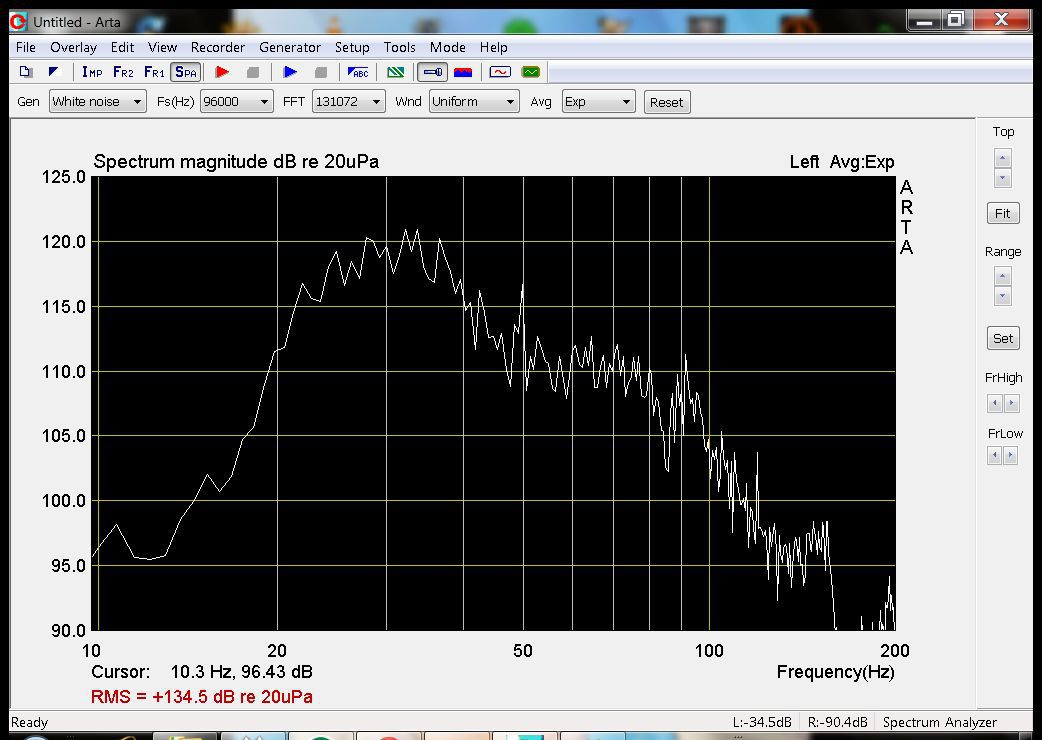The height and width of the screenshot is (740, 1042).
Task: Decrease graph Top with down arrow
Action: [x=1003, y=178]
